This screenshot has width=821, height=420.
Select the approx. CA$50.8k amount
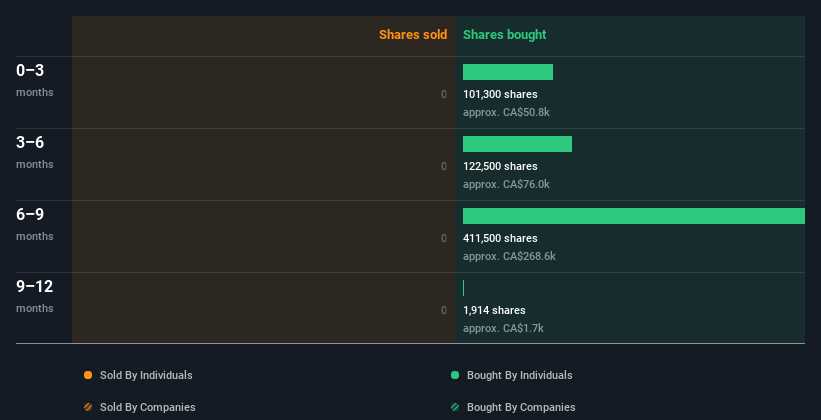[x=506, y=112]
